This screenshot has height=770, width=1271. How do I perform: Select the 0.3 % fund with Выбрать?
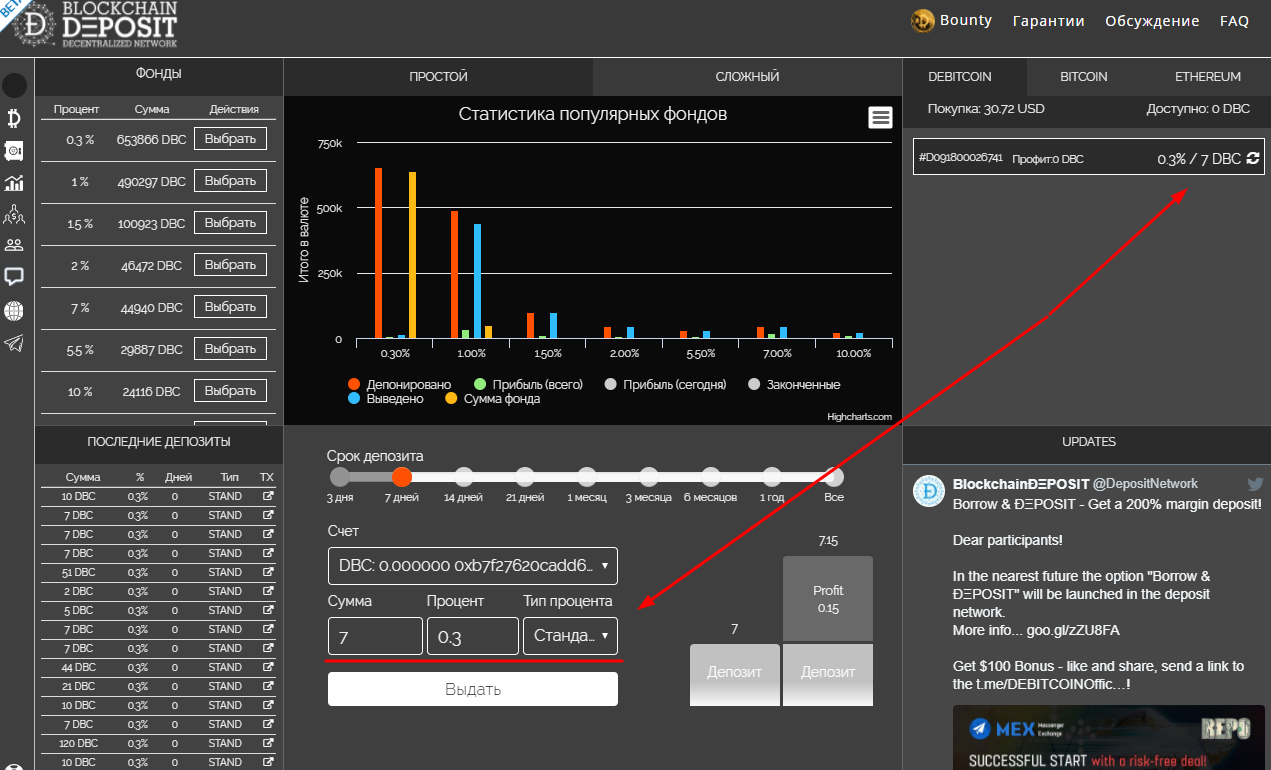(x=230, y=139)
